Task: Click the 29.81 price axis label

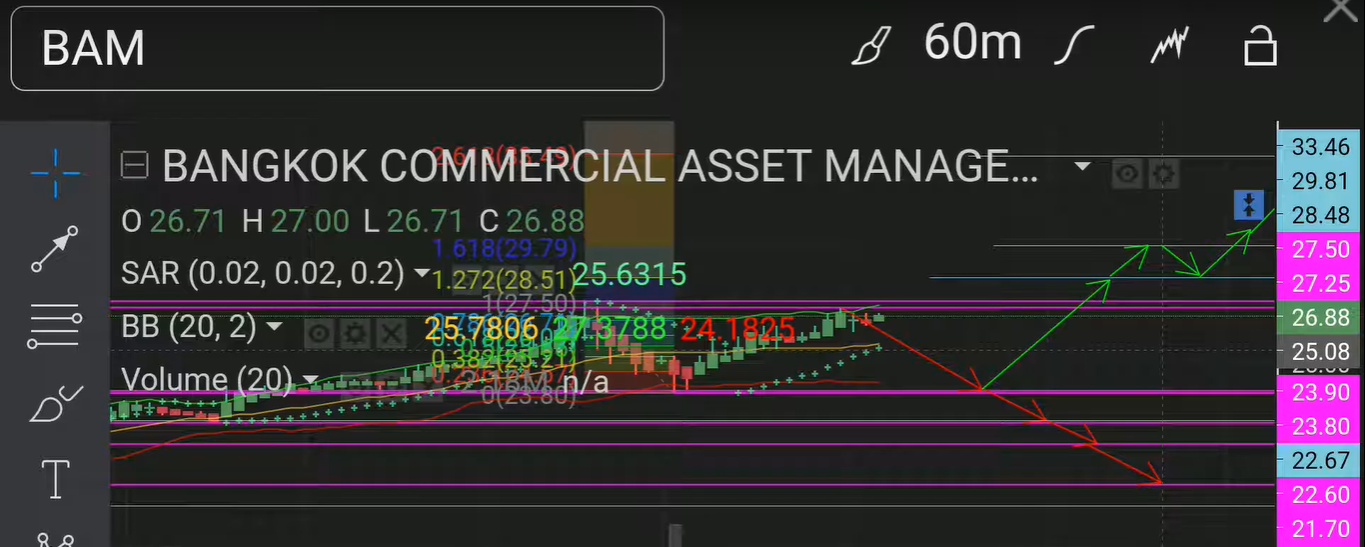Action: point(1320,181)
